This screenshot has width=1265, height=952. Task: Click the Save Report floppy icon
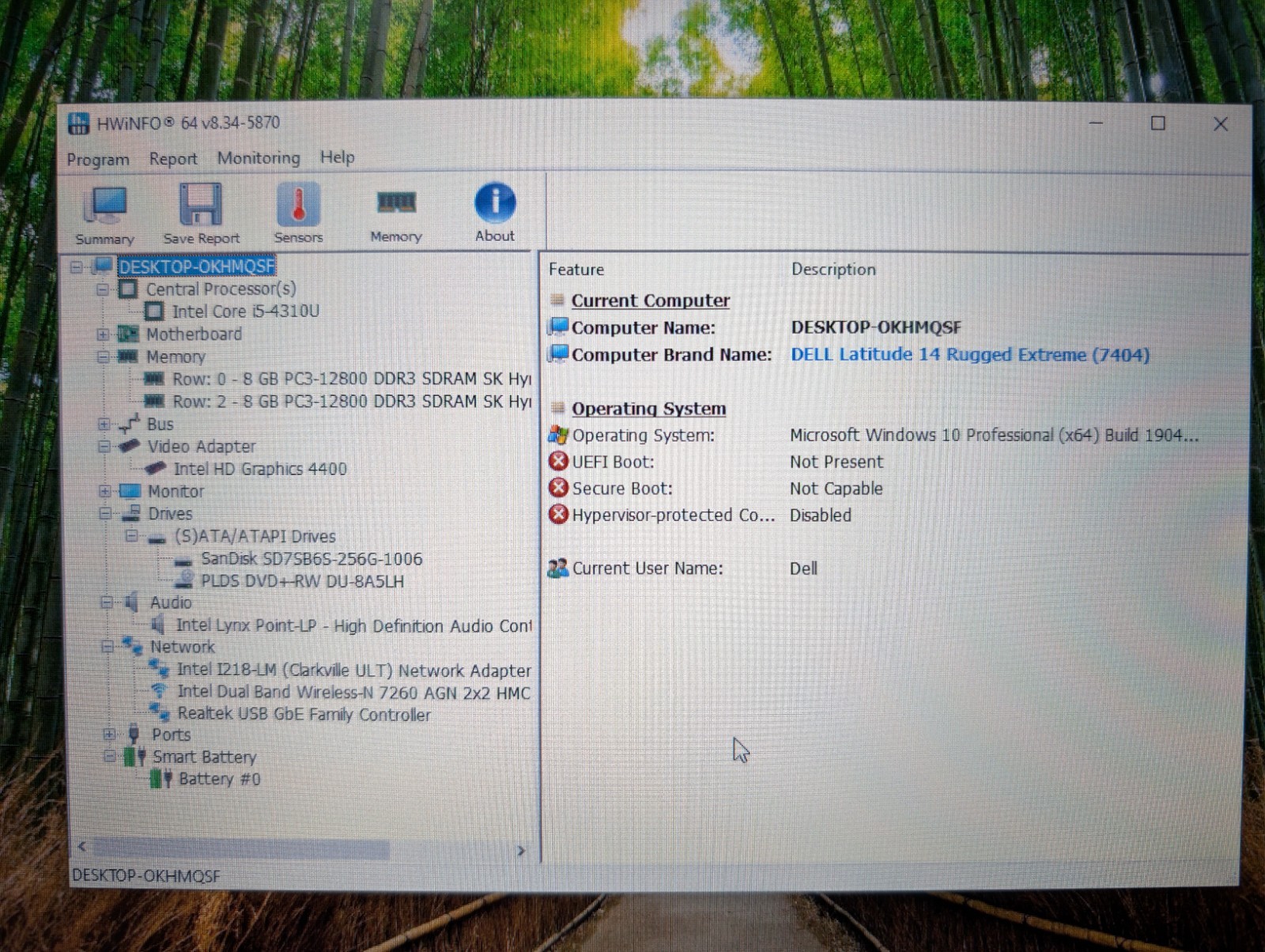coord(200,204)
